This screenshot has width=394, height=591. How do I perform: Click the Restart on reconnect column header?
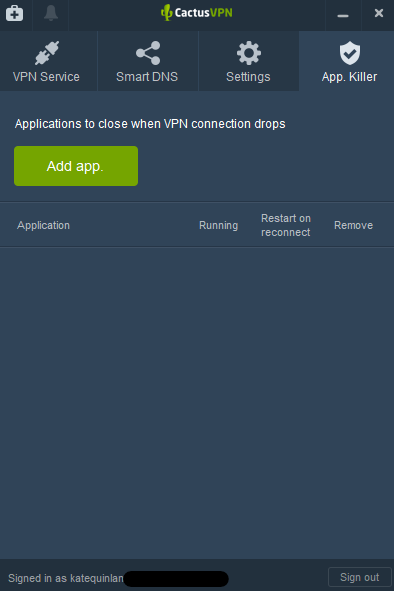click(286, 225)
